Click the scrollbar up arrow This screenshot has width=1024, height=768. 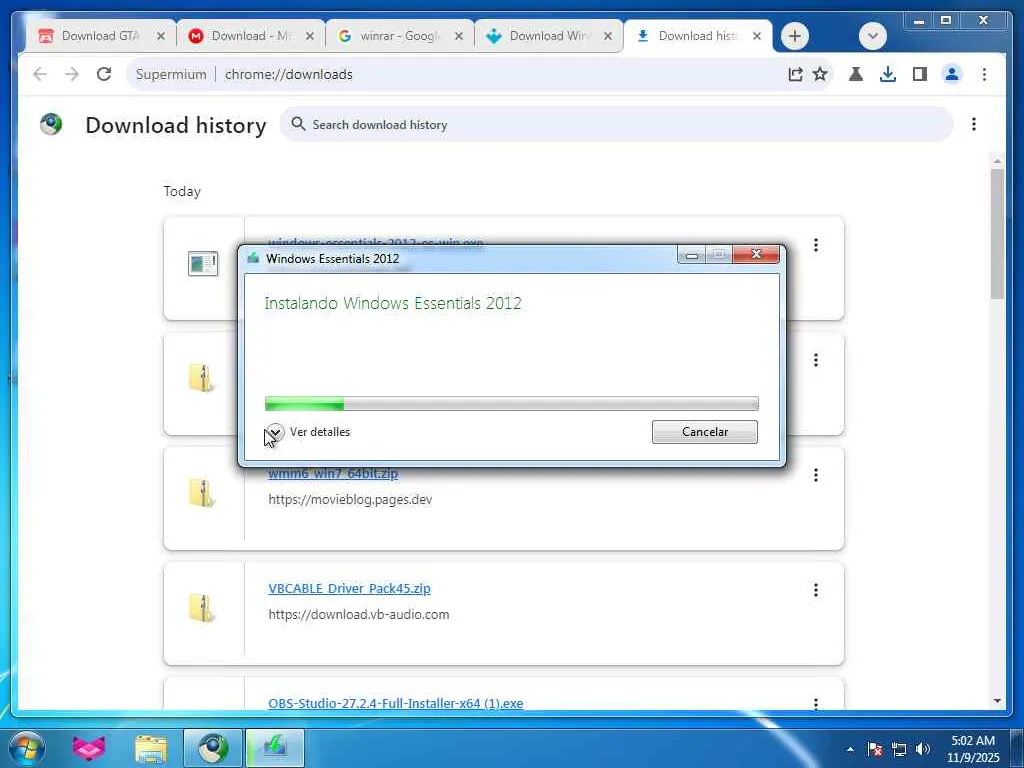tap(997, 161)
